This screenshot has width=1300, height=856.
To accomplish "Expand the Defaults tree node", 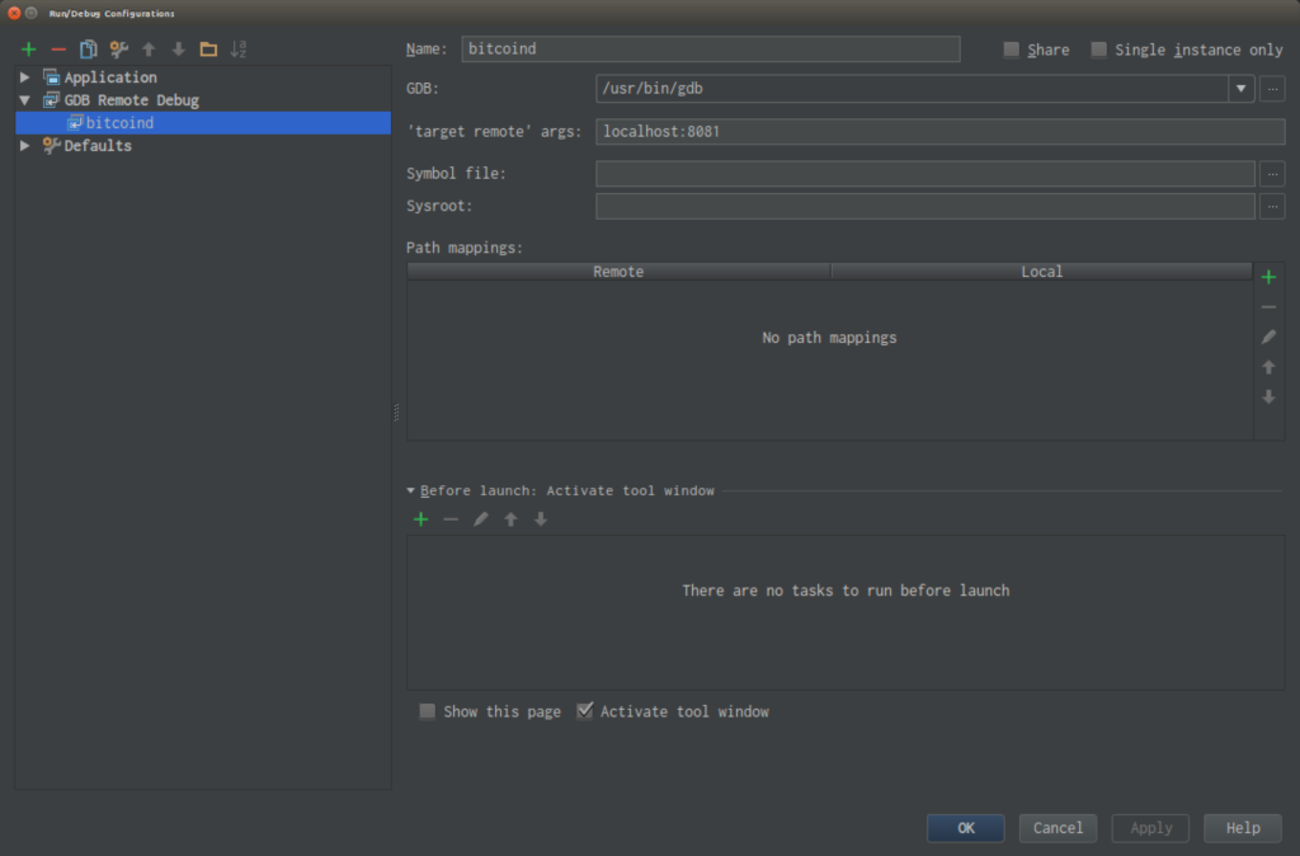I will click(x=24, y=145).
